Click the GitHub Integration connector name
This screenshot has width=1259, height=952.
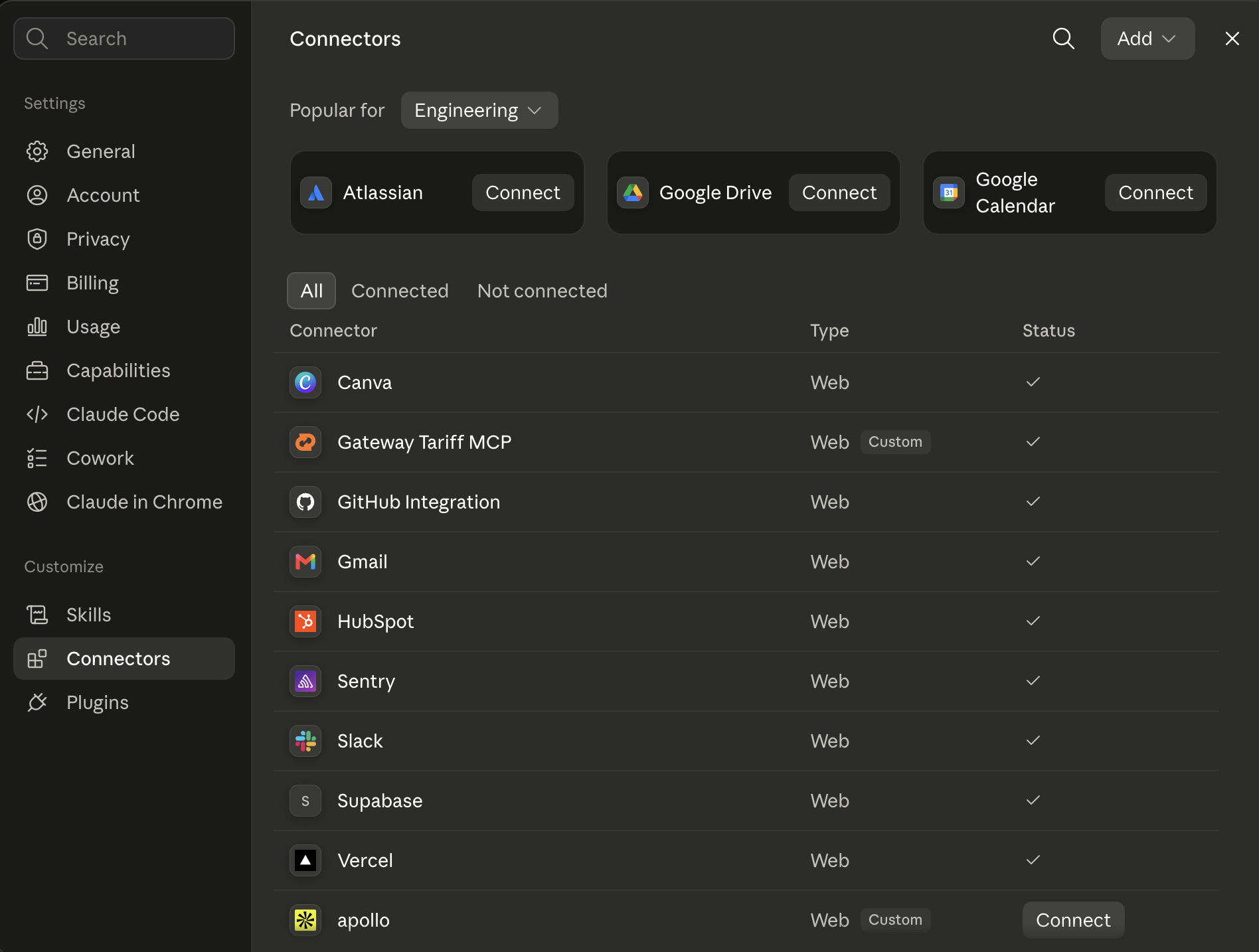tap(418, 502)
